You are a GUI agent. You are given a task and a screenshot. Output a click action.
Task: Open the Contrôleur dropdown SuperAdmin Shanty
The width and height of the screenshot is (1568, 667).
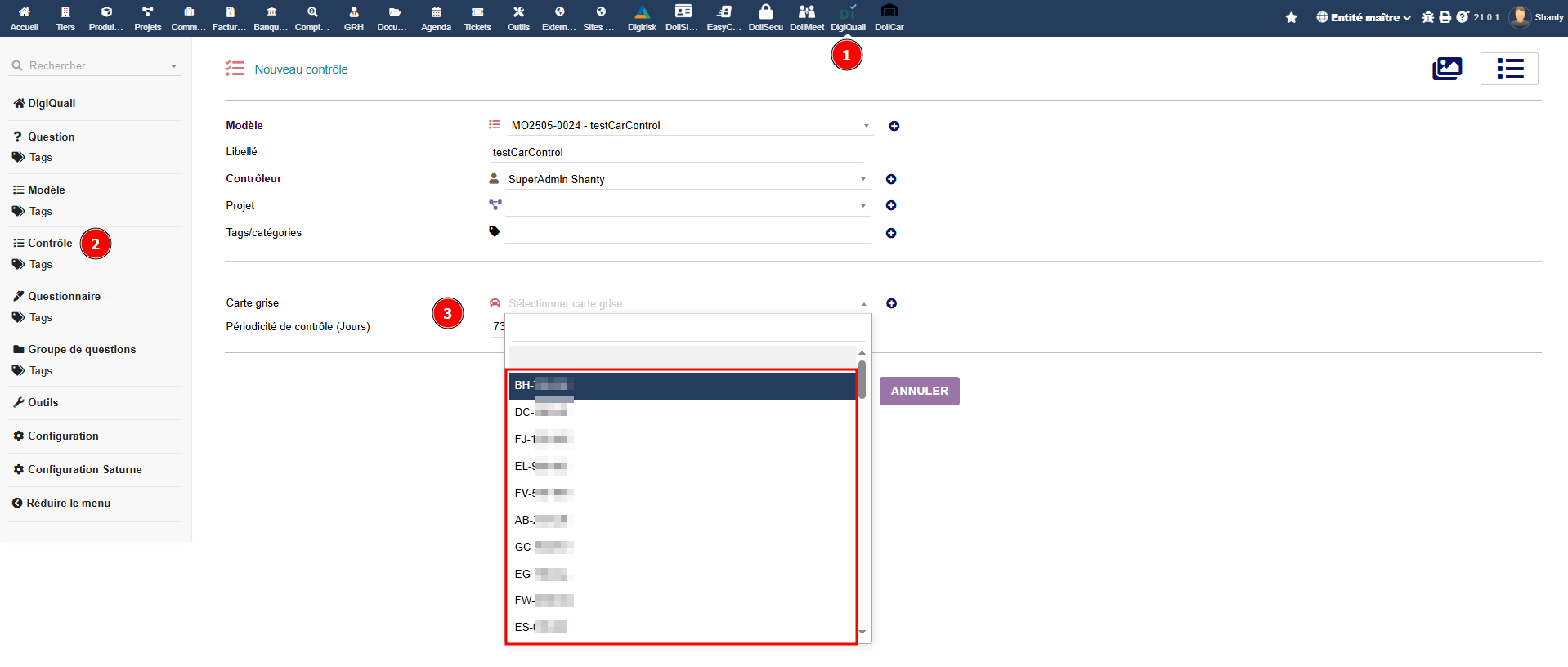tap(687, 179)
